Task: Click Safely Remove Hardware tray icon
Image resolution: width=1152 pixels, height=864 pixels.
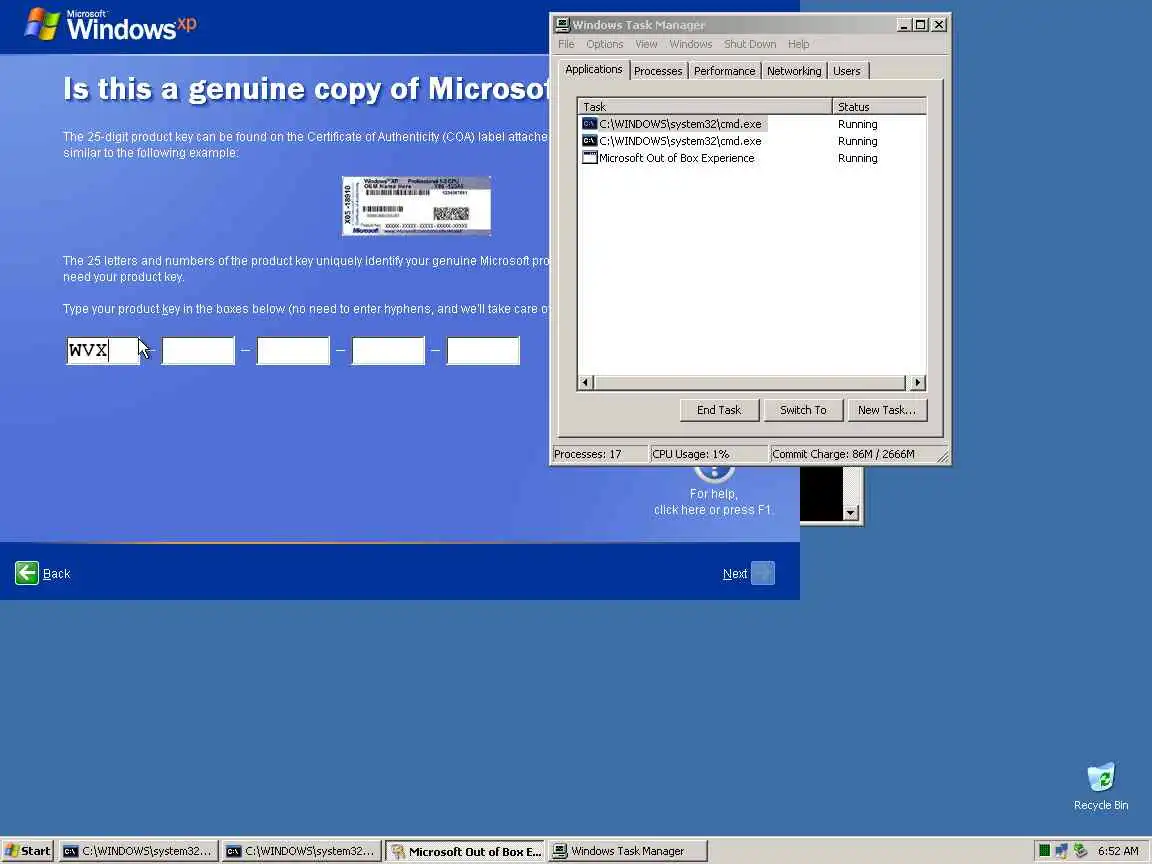Action: pyautogui.click(x=1080, y=851)
